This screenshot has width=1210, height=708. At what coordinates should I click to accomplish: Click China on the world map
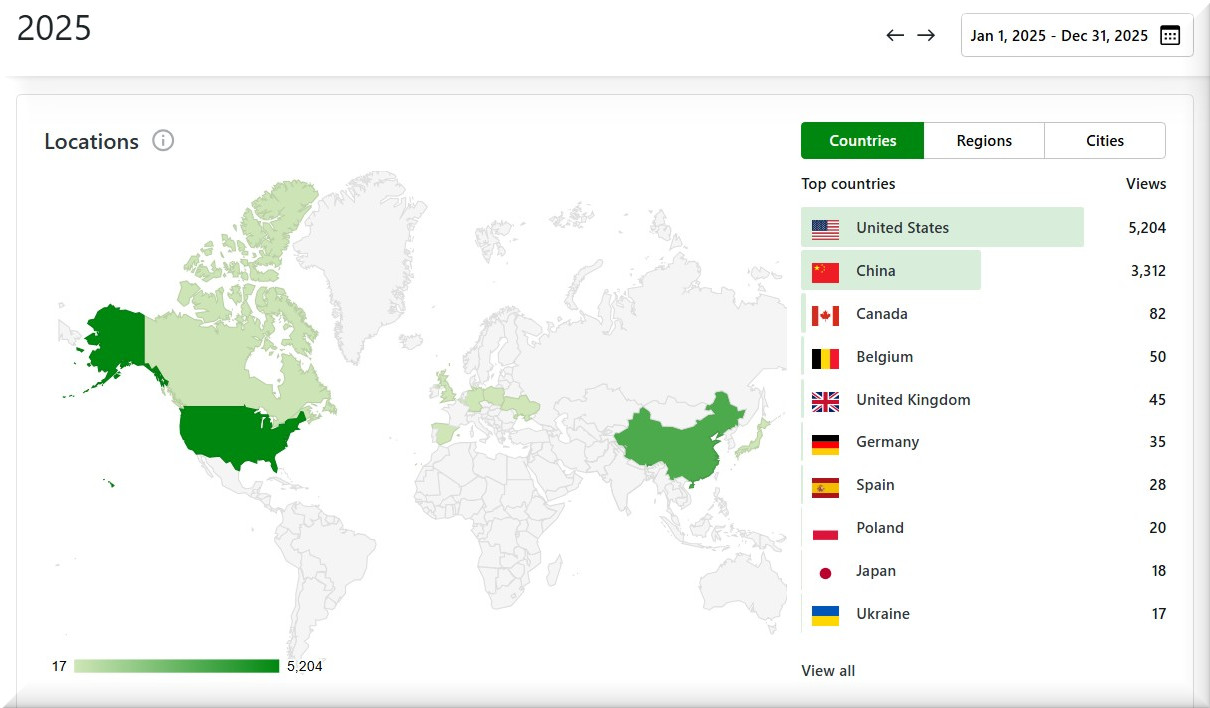[670, 440]
